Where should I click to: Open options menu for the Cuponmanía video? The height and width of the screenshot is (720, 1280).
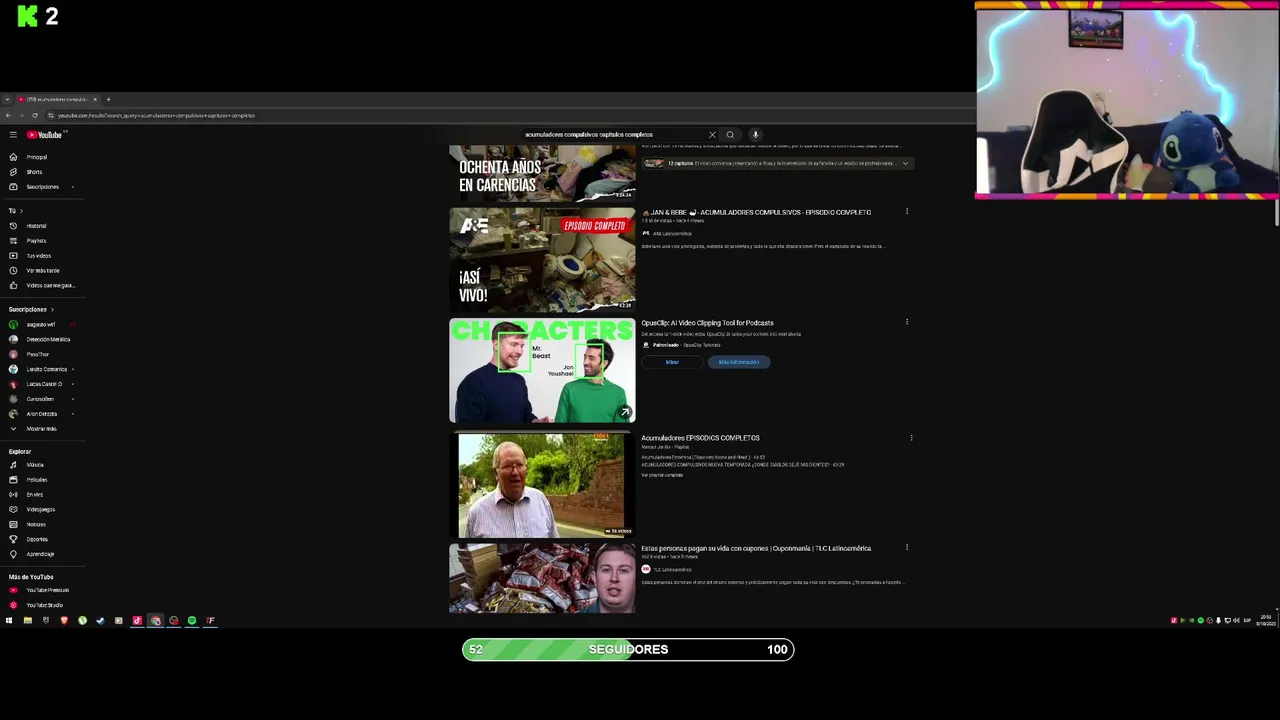(x=907, y=548)
